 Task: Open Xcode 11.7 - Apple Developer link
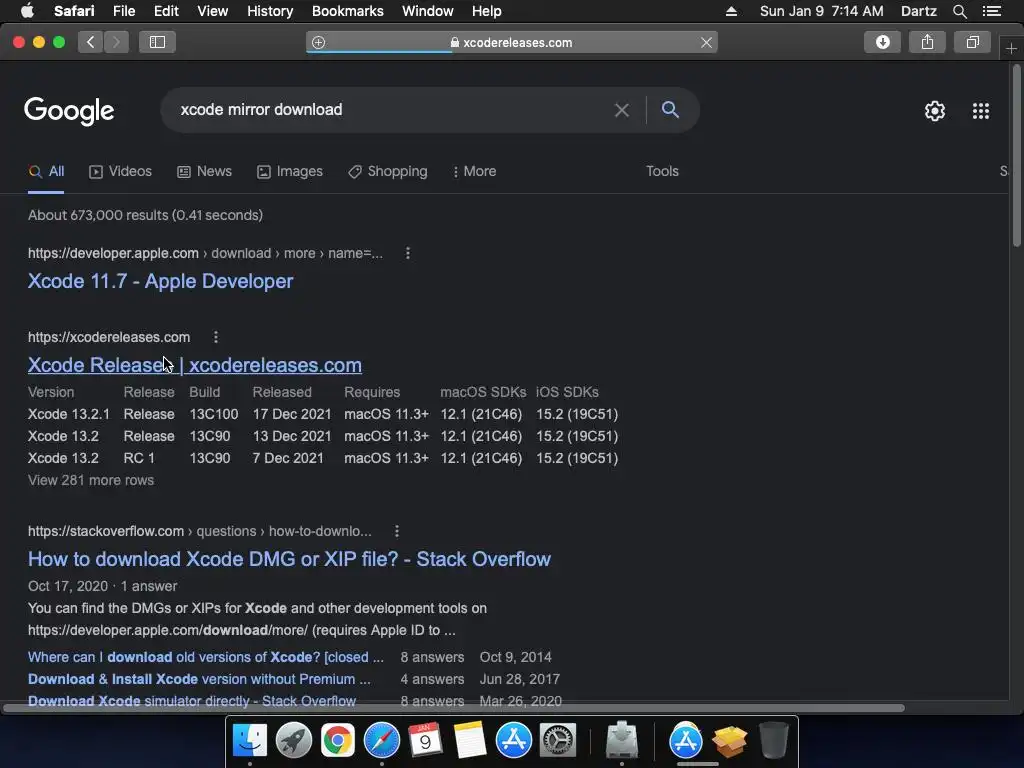[x=160, y=281]
